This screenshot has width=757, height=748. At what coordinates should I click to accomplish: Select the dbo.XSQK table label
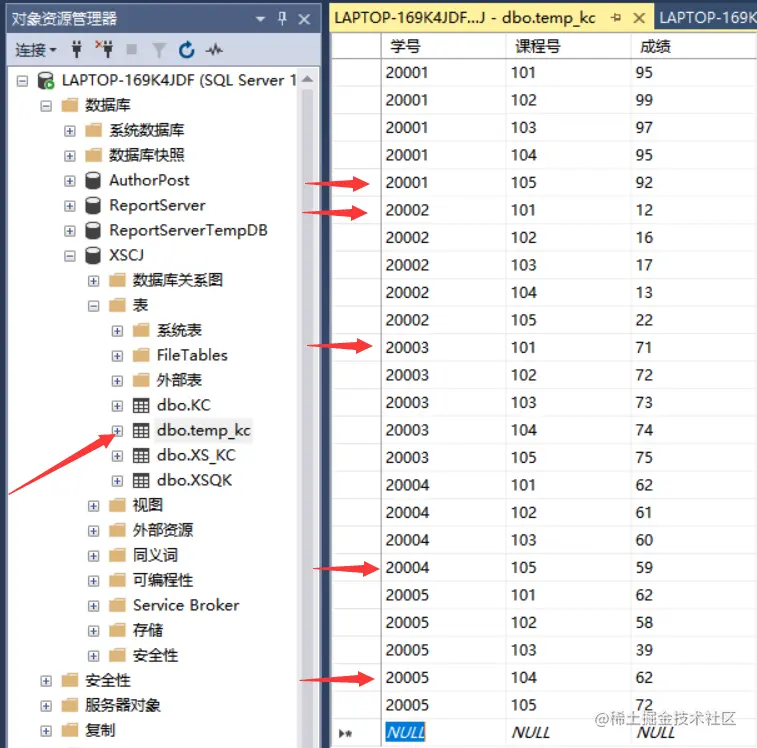tap(194, 480)
